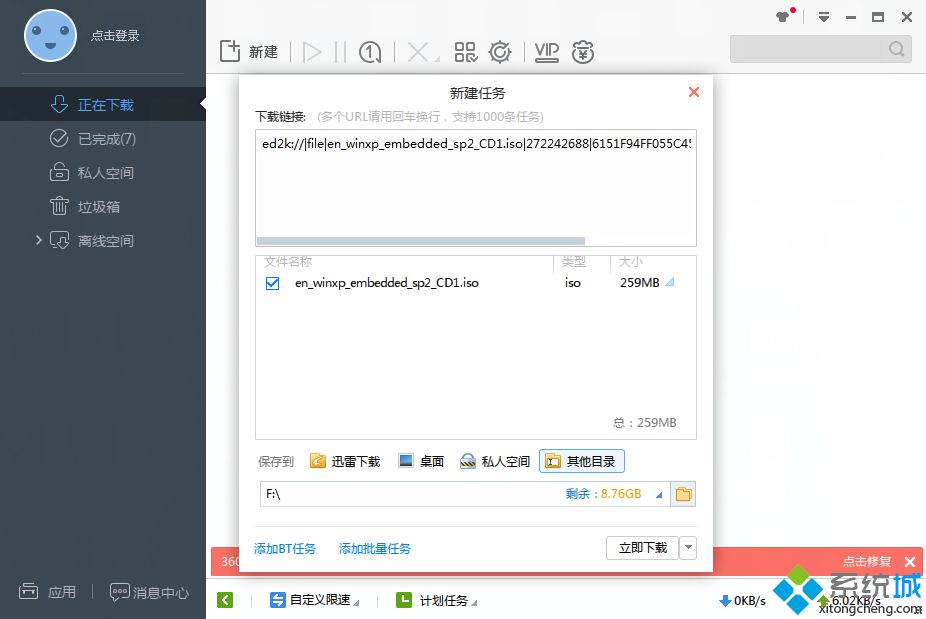Open 垃圾箱 trash in the sidebar
This screenshot has width=926, height=619.
click(x=103, y=207)
